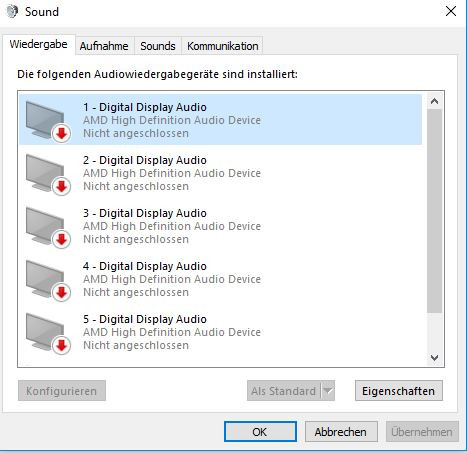Image resolution: width=467 pixels, height=453 pixels.
Task: Click the scrollbar down arrow in the device list
Action: [x=434, y=358]
